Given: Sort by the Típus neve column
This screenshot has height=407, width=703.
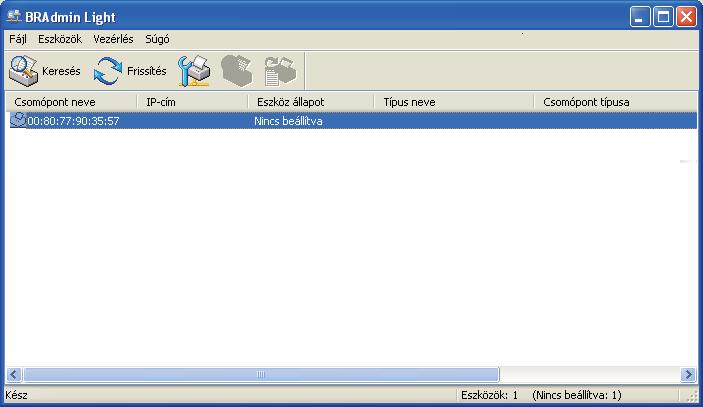Looking at the screenshot, I should (x=454, y=102).
